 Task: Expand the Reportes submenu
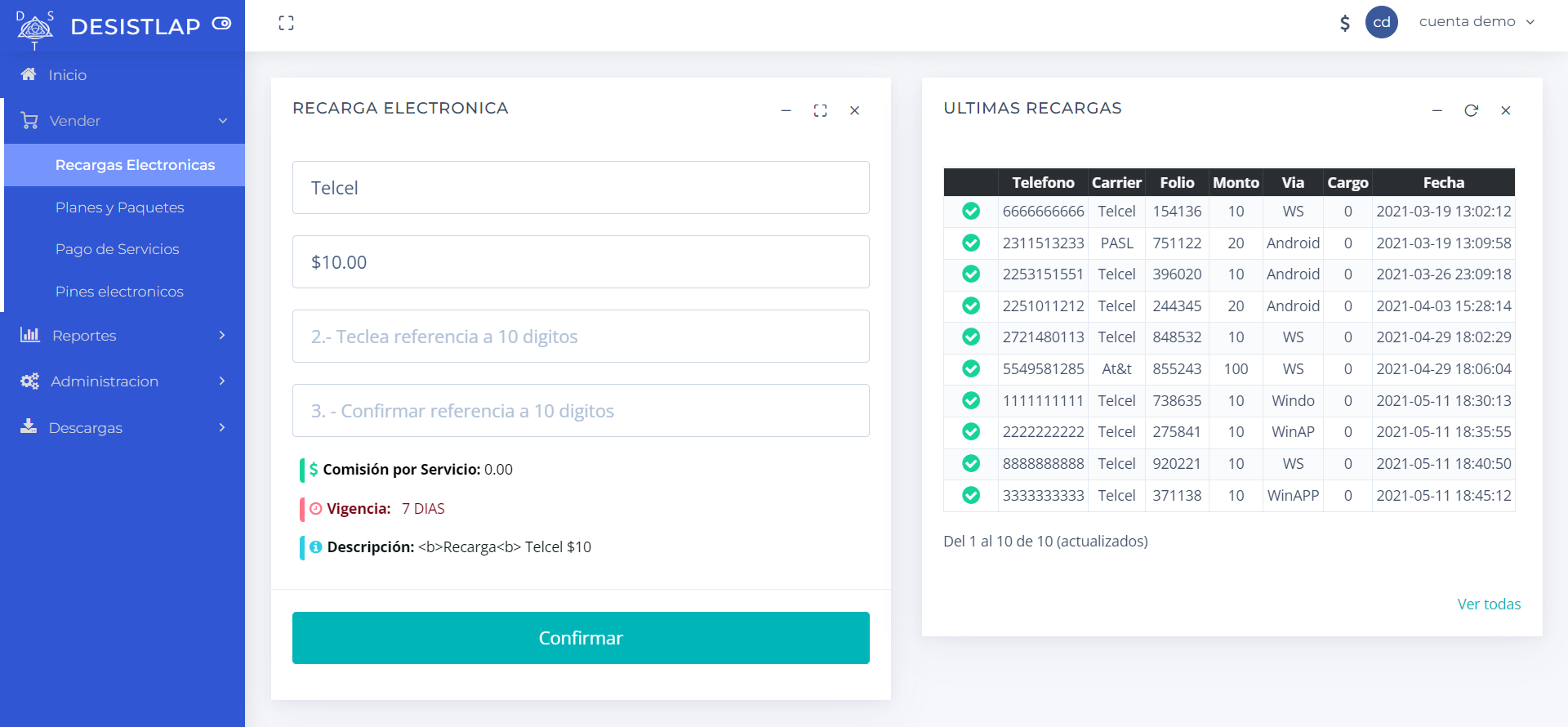pyautogui.click(x=122, y=336)
